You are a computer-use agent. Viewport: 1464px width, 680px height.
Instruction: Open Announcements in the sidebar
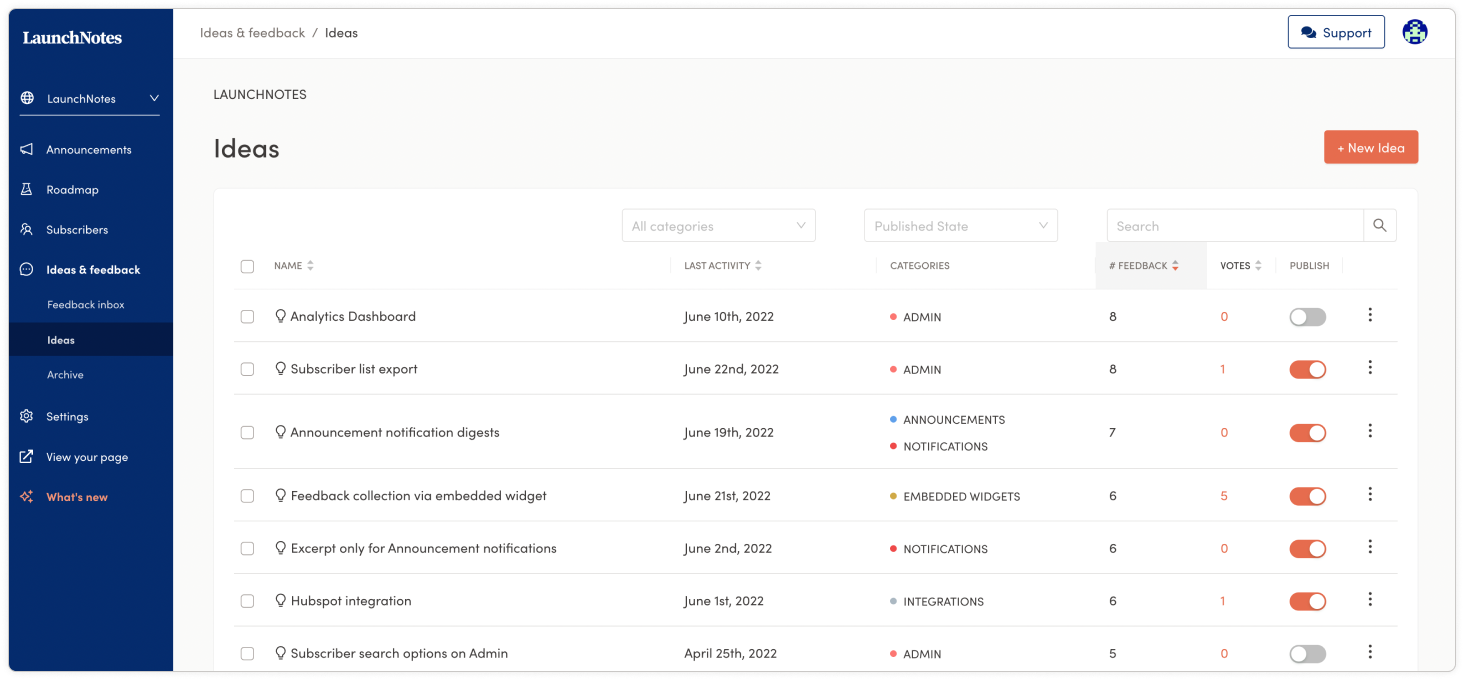(89, 149)
